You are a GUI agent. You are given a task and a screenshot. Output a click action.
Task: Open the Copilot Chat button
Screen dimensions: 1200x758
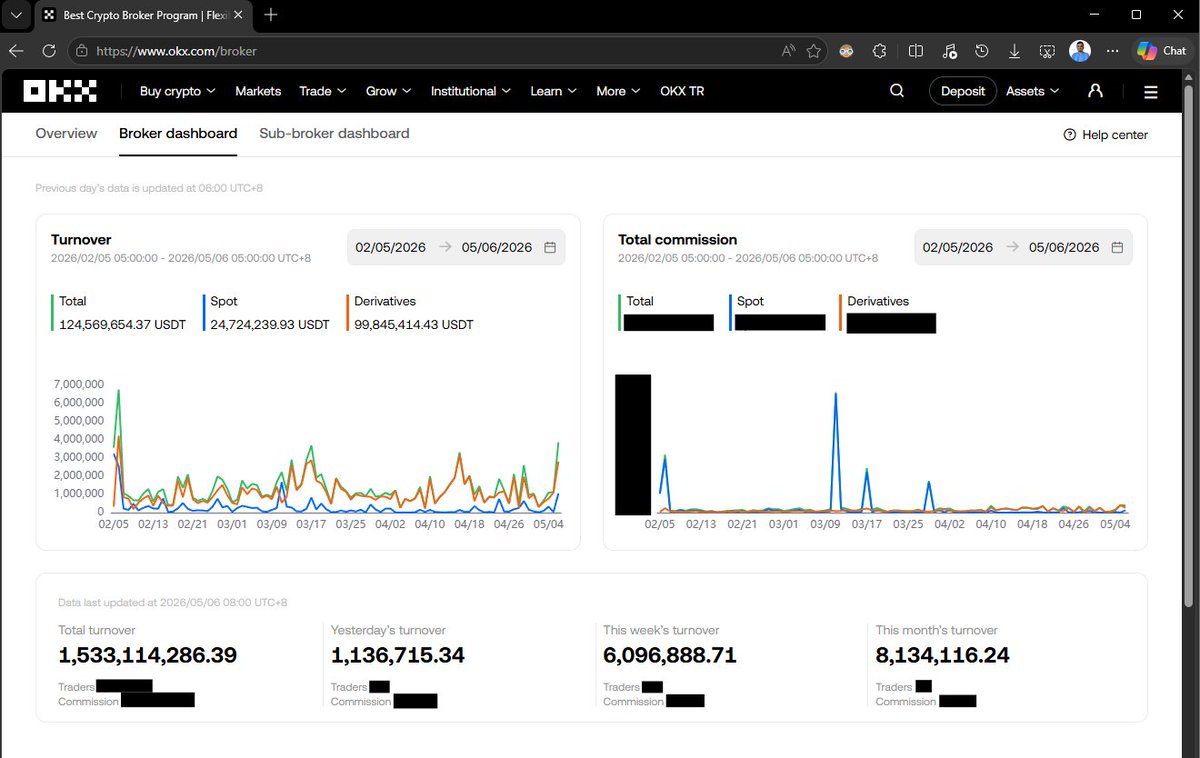click(1161, 50)
